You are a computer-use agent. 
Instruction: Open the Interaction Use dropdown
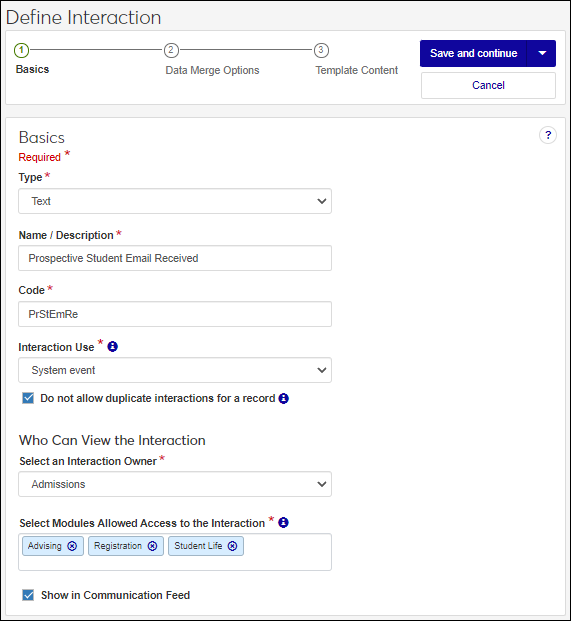click(175, 370)
